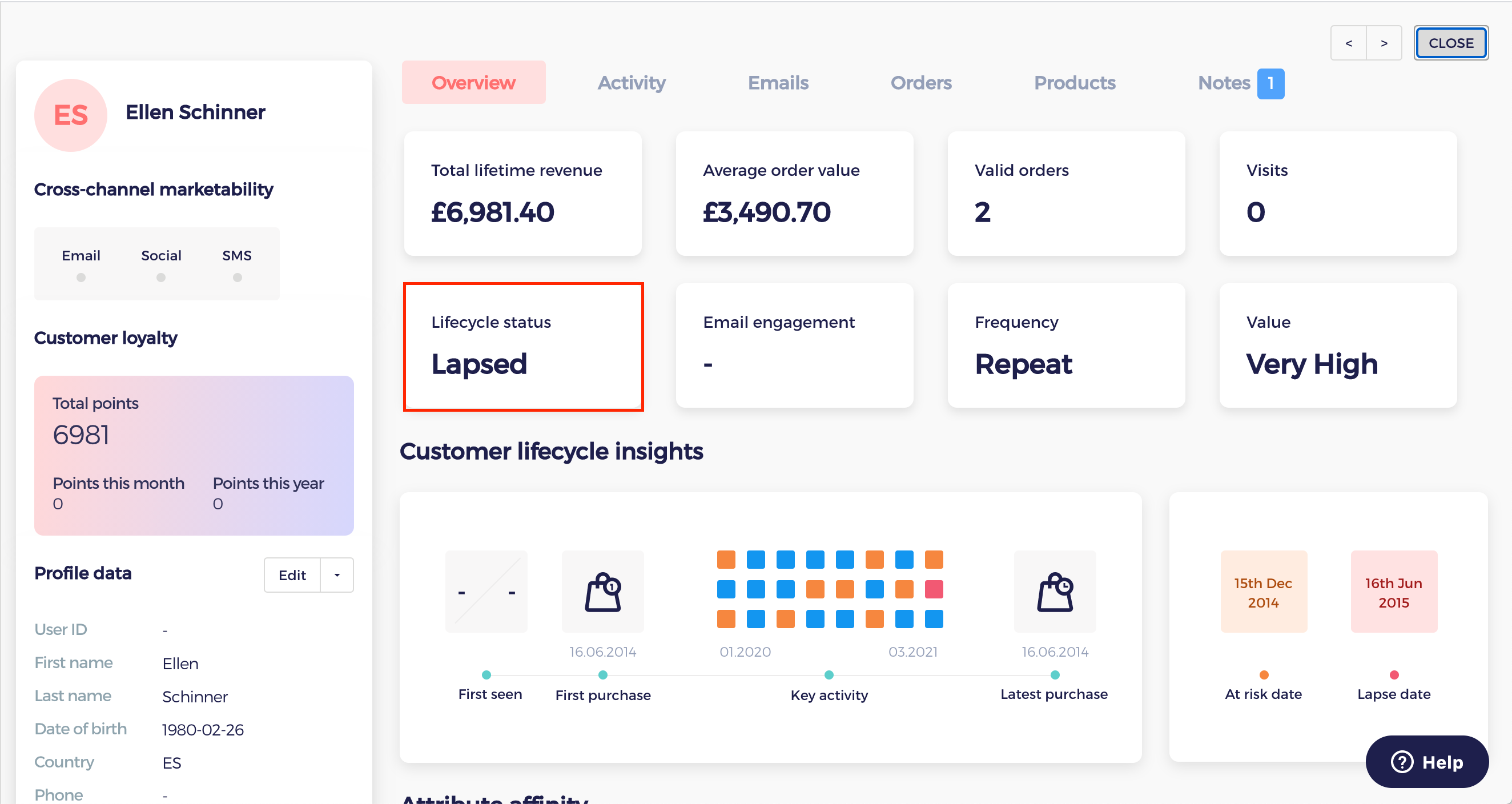Click the At risk date timeline marker
Viewport: 1512px width, 804px height.
coord(1264,675)
